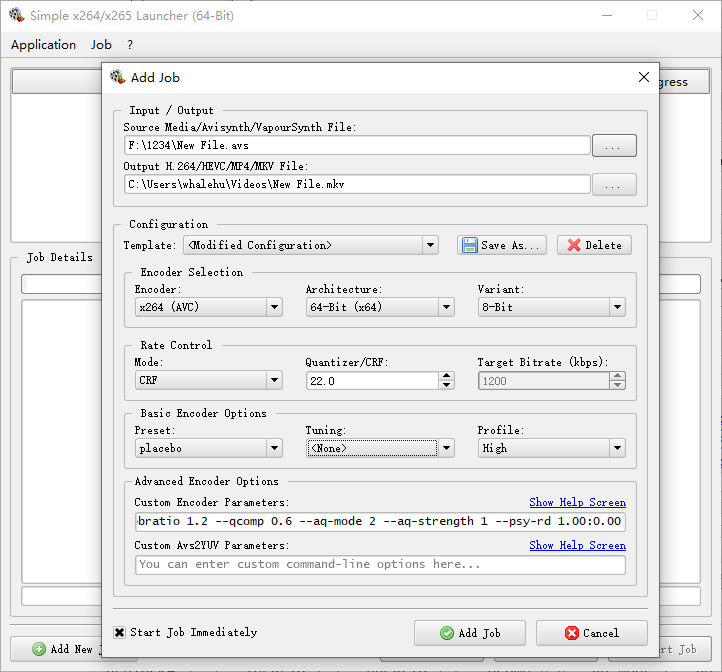Open the Job menu
The height and width of the screenshot is (672, 722).
pyautogui.click(x=101, y=45)
